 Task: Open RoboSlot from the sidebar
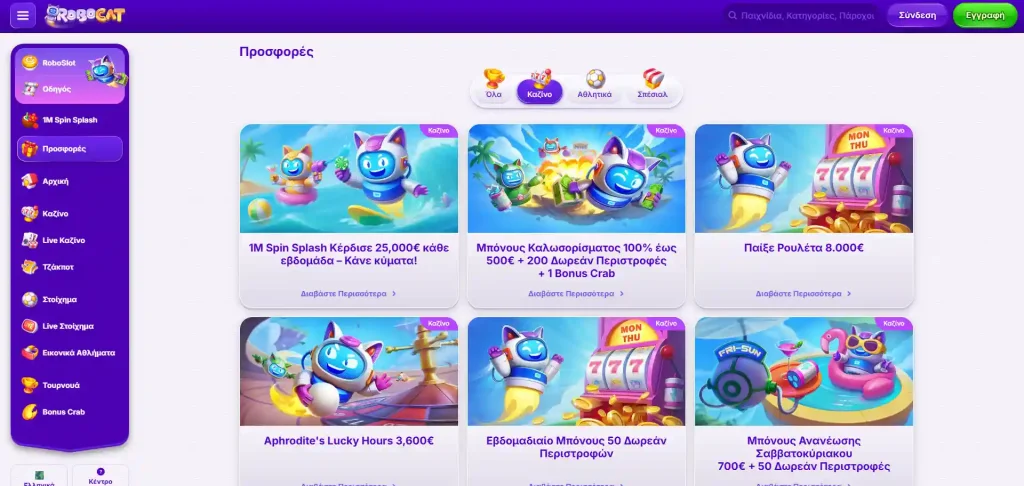[59, 63]
